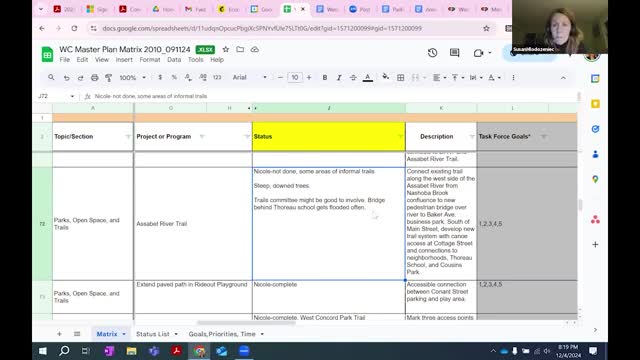Open the Help menu
The height and width of the screenshot is (360, 640).
217,60
